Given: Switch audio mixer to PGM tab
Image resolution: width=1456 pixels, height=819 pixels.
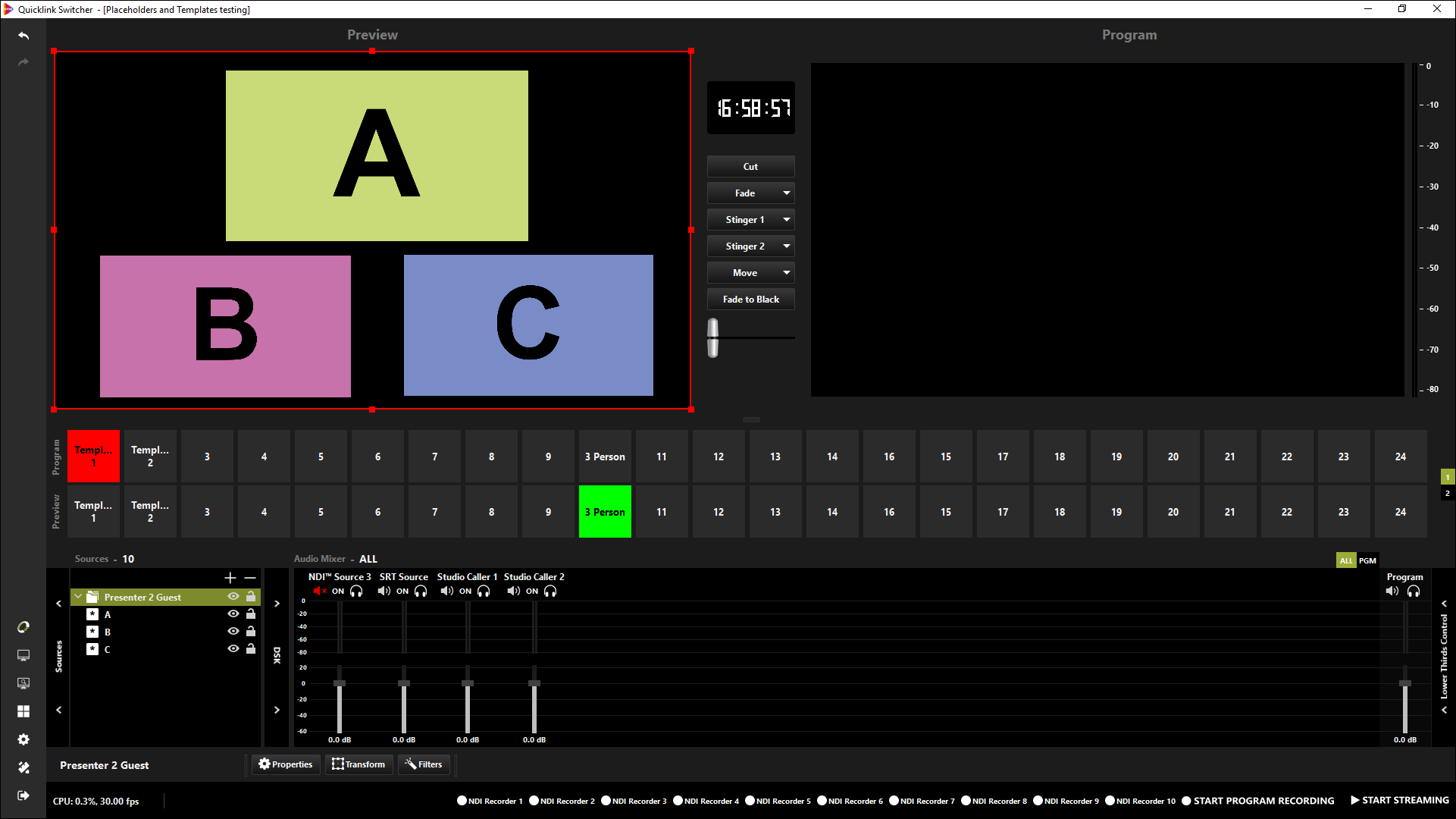Looking at the screenshot, I should [x=1367, y=561].
